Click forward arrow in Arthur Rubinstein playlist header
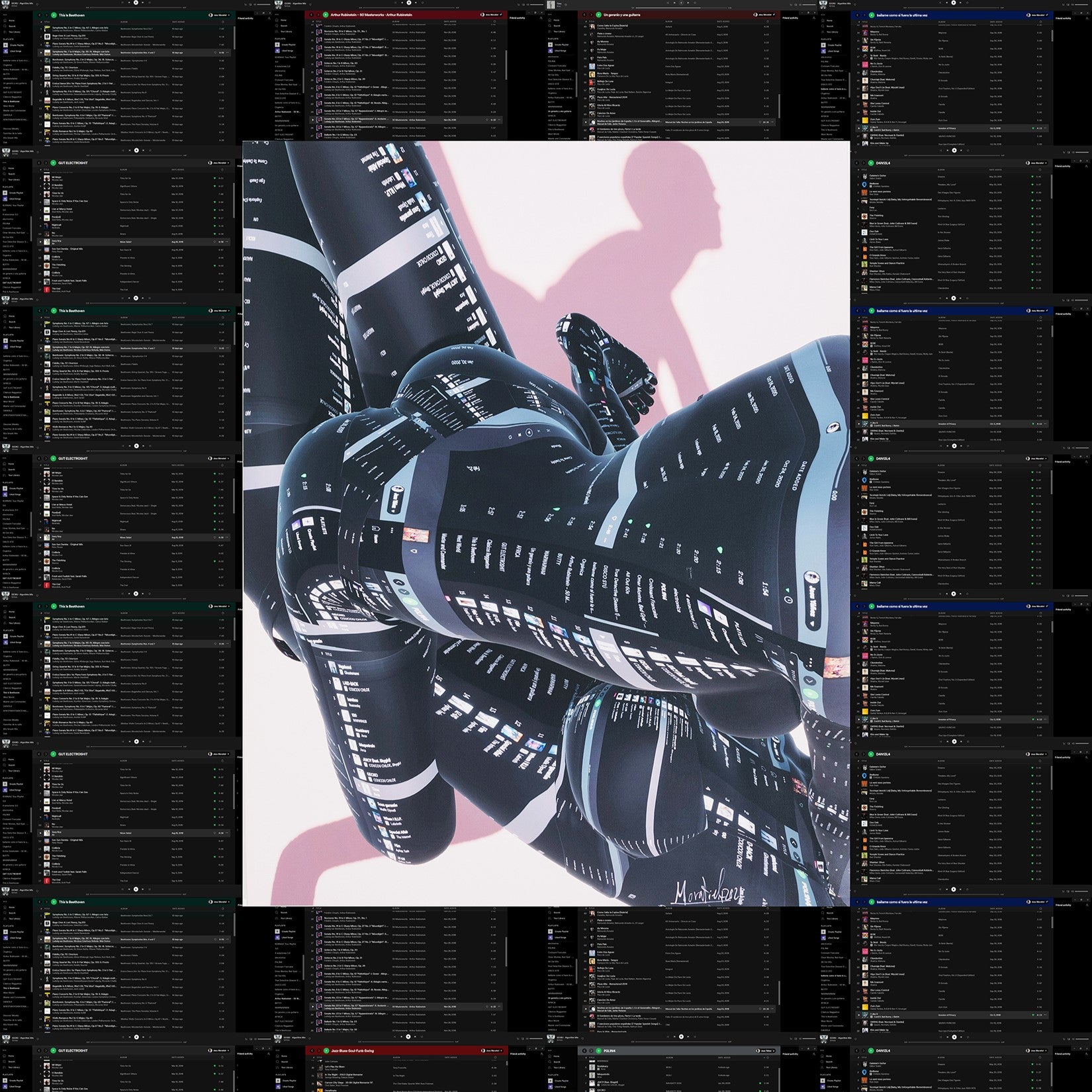The width and height of the screenshot is (1092, 1092). (x=318, y=14)
